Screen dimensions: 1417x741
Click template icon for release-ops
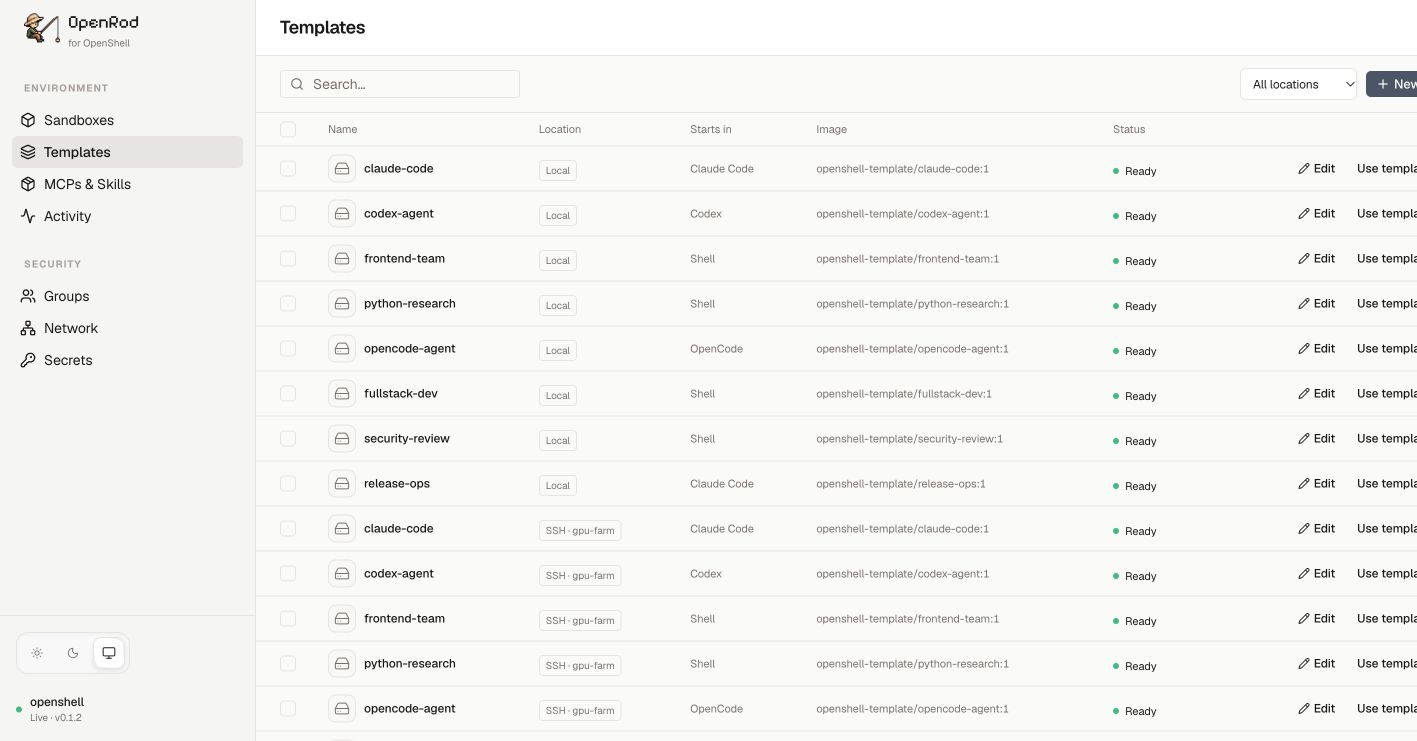tap(342, 484)
